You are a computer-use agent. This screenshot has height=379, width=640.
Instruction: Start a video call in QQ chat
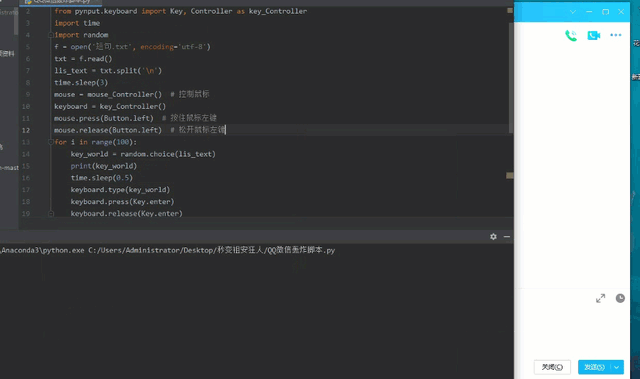(x=593, y=35)
